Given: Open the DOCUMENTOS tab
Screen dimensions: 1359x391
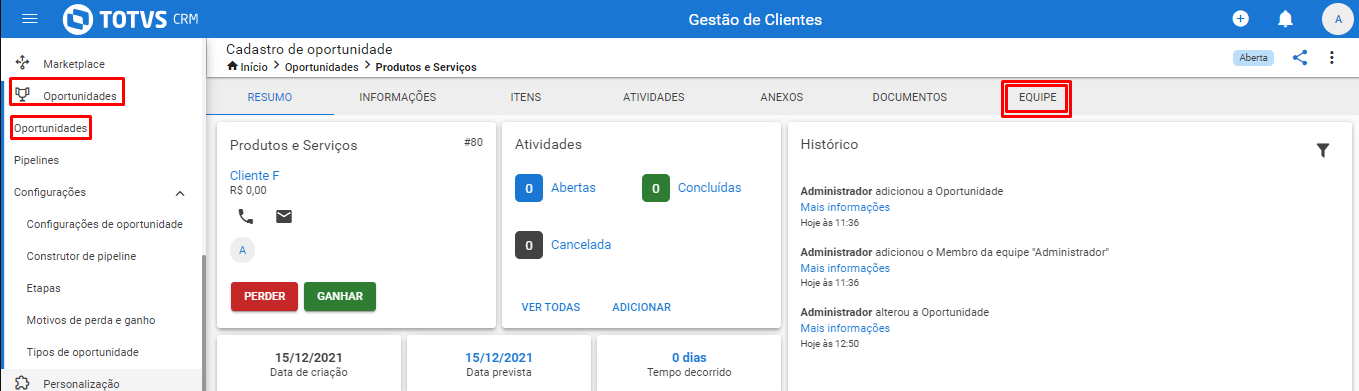Looking at the screenshot, I should (910, 97).
